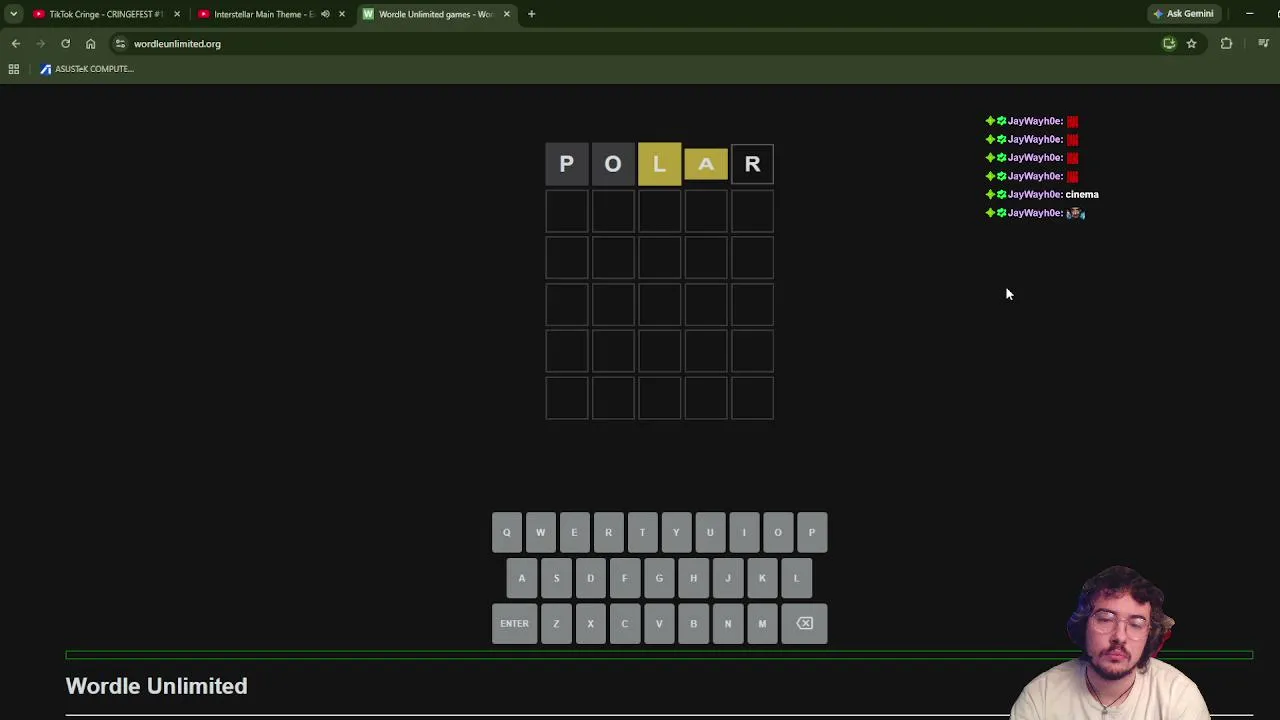Image resolution: width=1280 pixels, height=720 pixels.
Task: Tap the U key on Wordle keyboard
Action: (710, 533)
